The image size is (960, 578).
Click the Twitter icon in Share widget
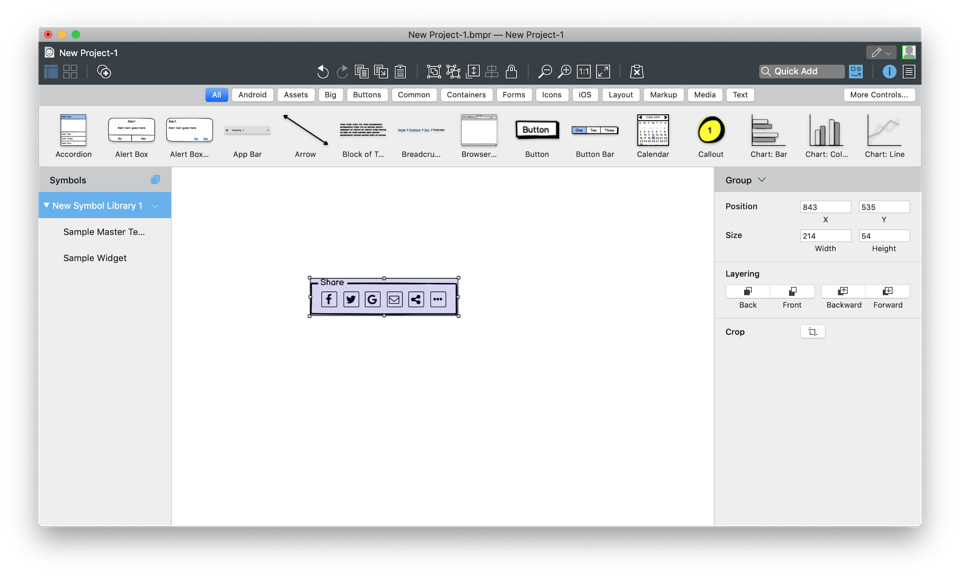point(351,299)
